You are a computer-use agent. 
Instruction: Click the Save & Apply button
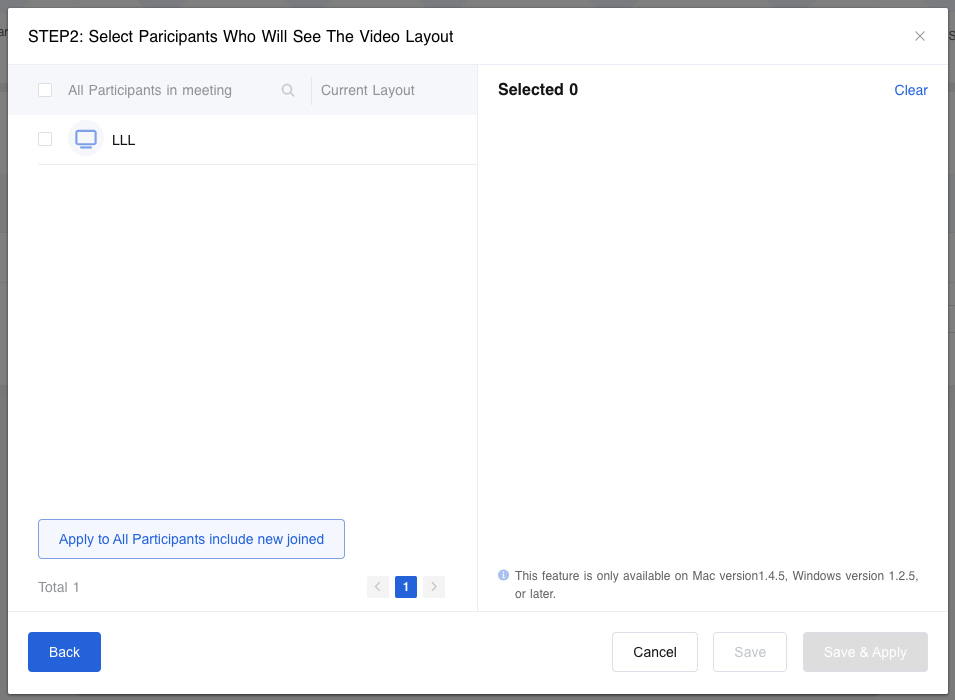(865, 652)
